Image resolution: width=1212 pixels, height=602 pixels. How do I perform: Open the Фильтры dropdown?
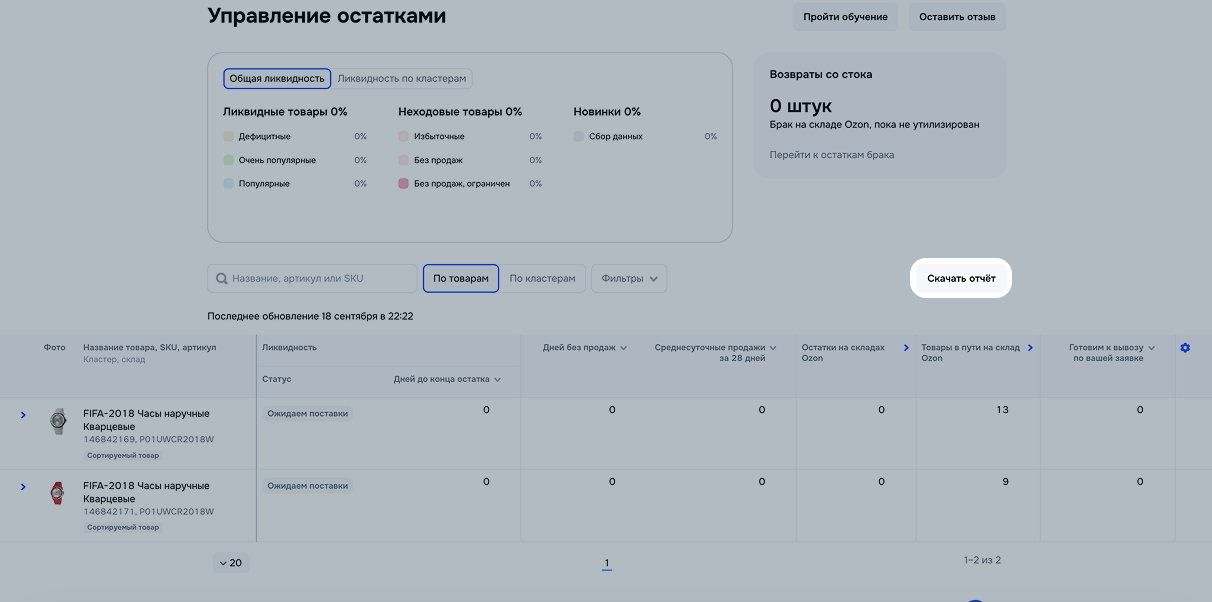(x=629, y=279)
